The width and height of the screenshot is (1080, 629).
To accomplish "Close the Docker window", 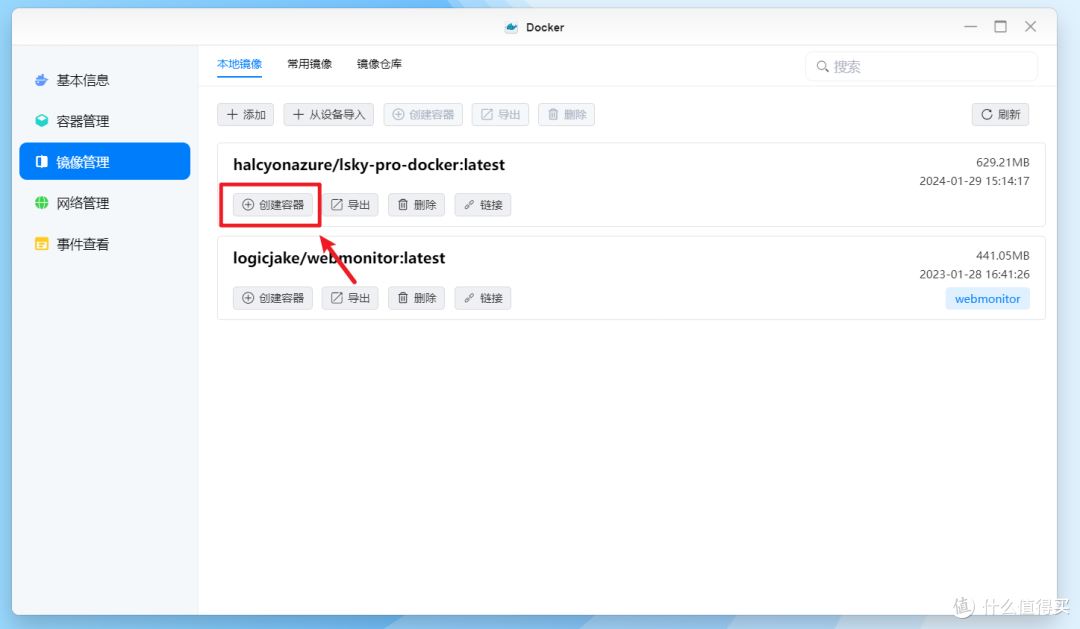I will point(1030,27).
